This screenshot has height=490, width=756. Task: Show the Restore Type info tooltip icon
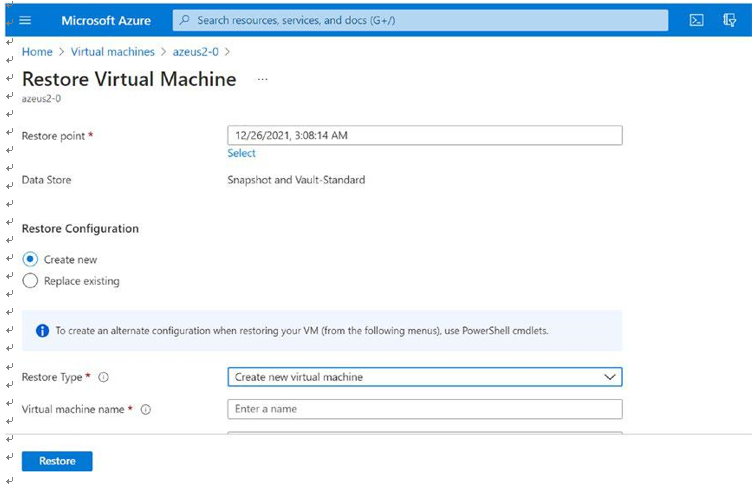coord(103,377)
